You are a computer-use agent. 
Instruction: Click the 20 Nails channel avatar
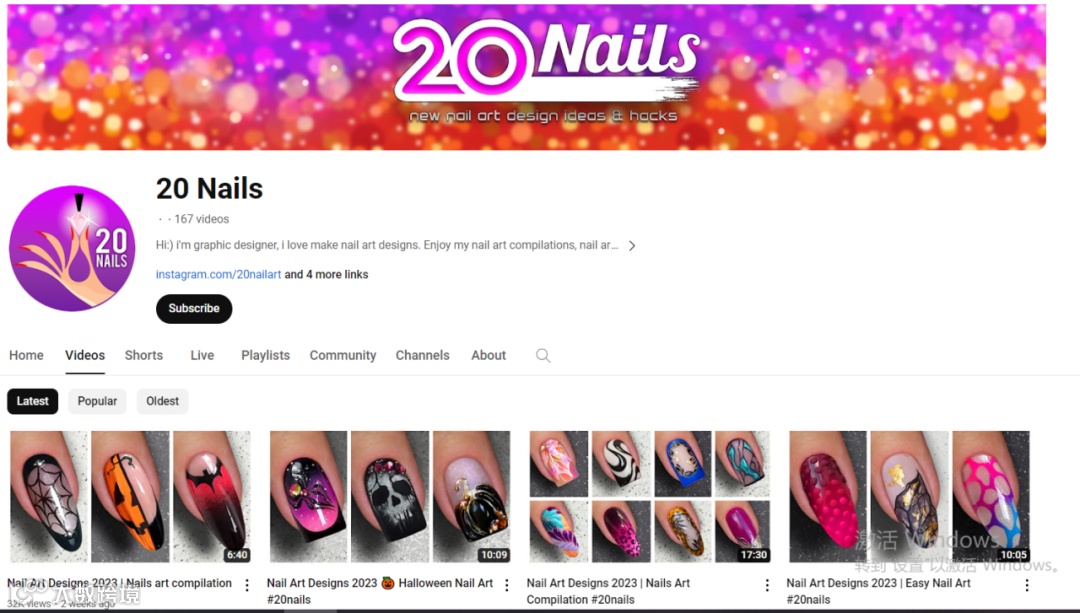click(x=72, y=248)
